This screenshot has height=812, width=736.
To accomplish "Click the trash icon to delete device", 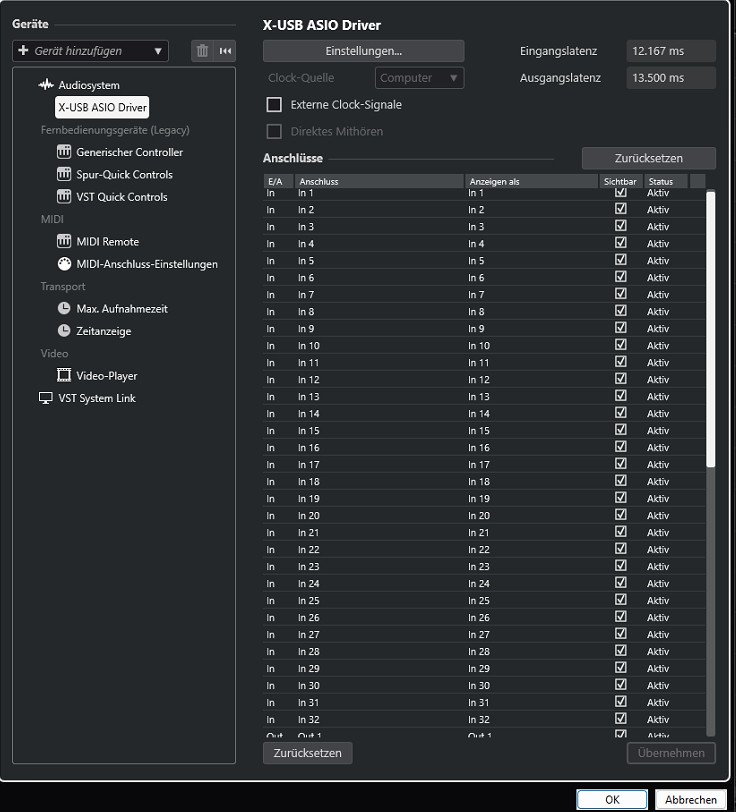I will (202, 51).
